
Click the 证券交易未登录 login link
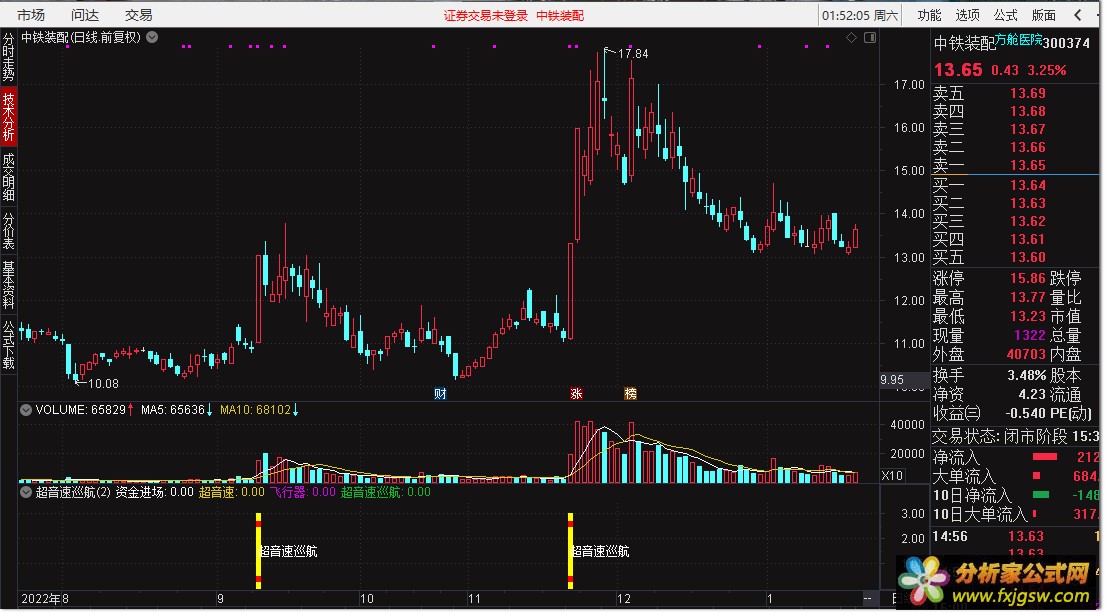(x=485, y=16)
